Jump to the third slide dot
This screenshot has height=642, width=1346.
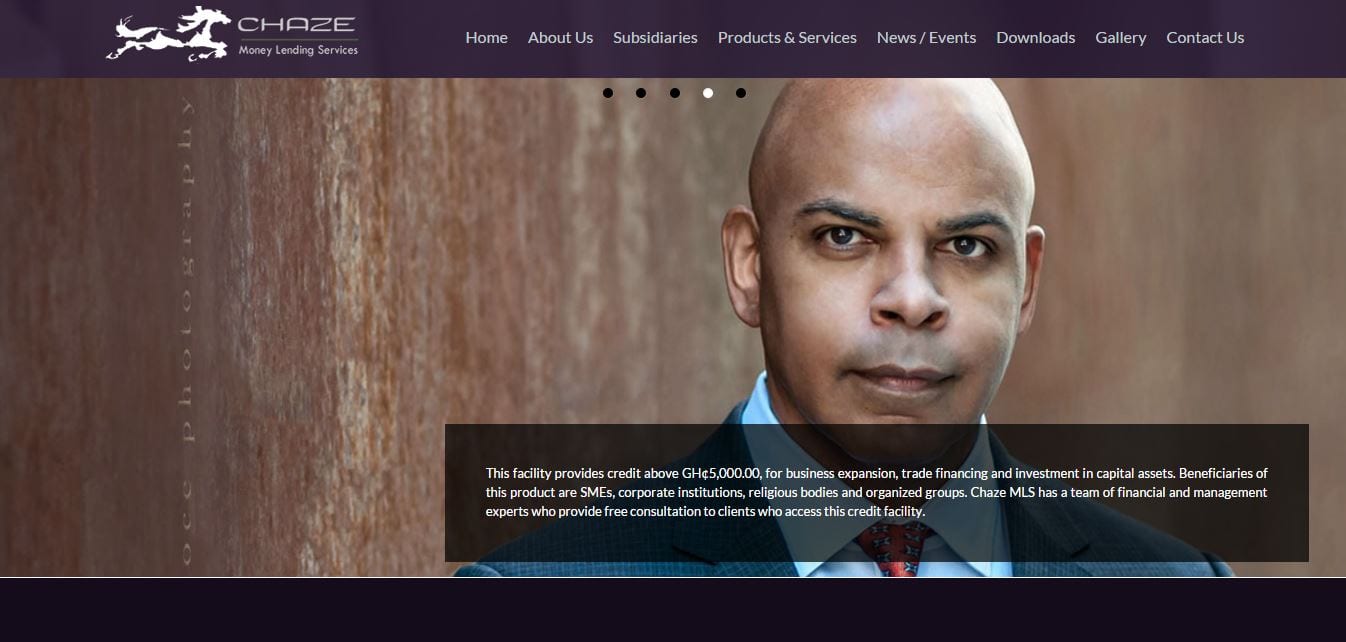(x=675, y=93)
